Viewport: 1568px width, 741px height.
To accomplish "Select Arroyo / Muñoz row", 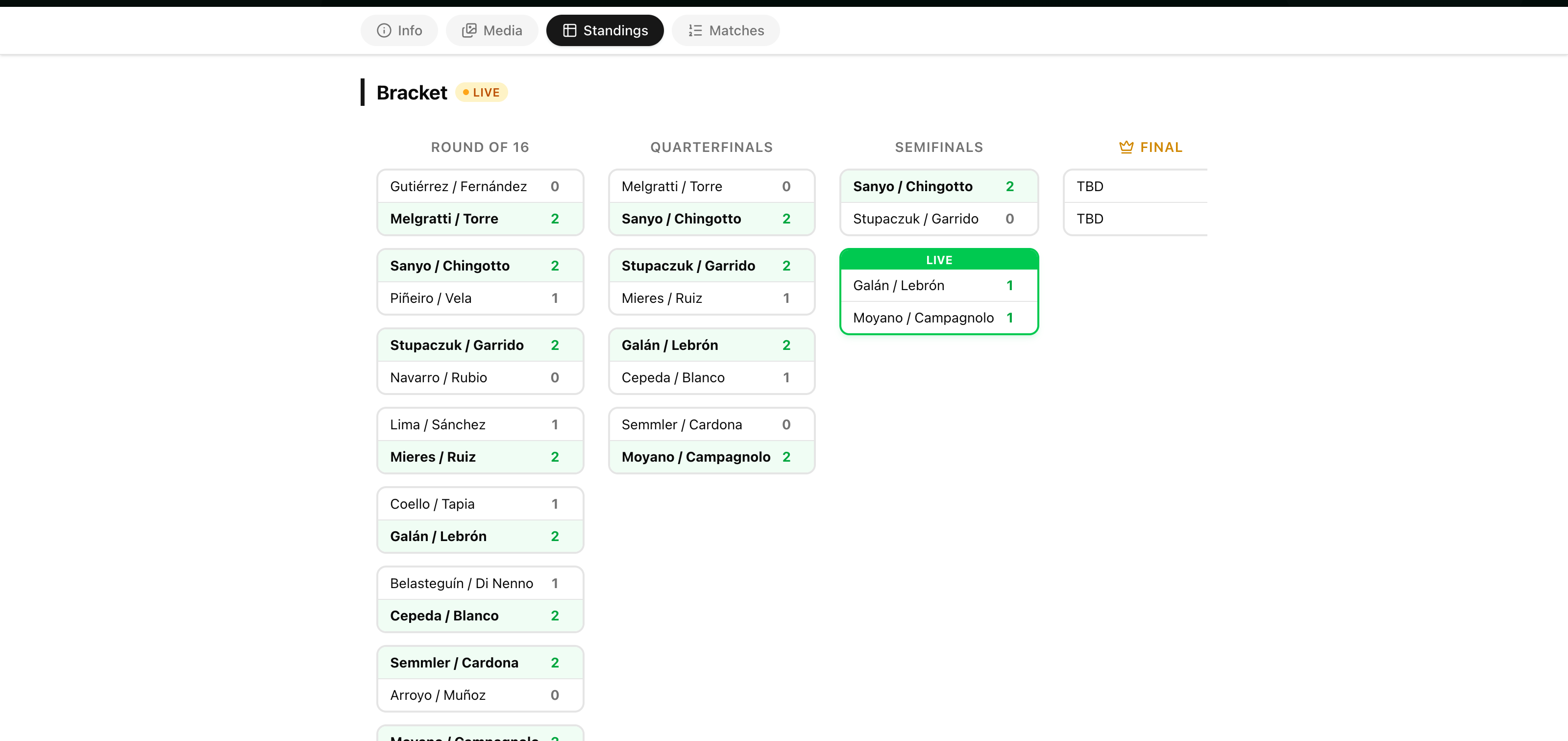I will pos(480,695).
